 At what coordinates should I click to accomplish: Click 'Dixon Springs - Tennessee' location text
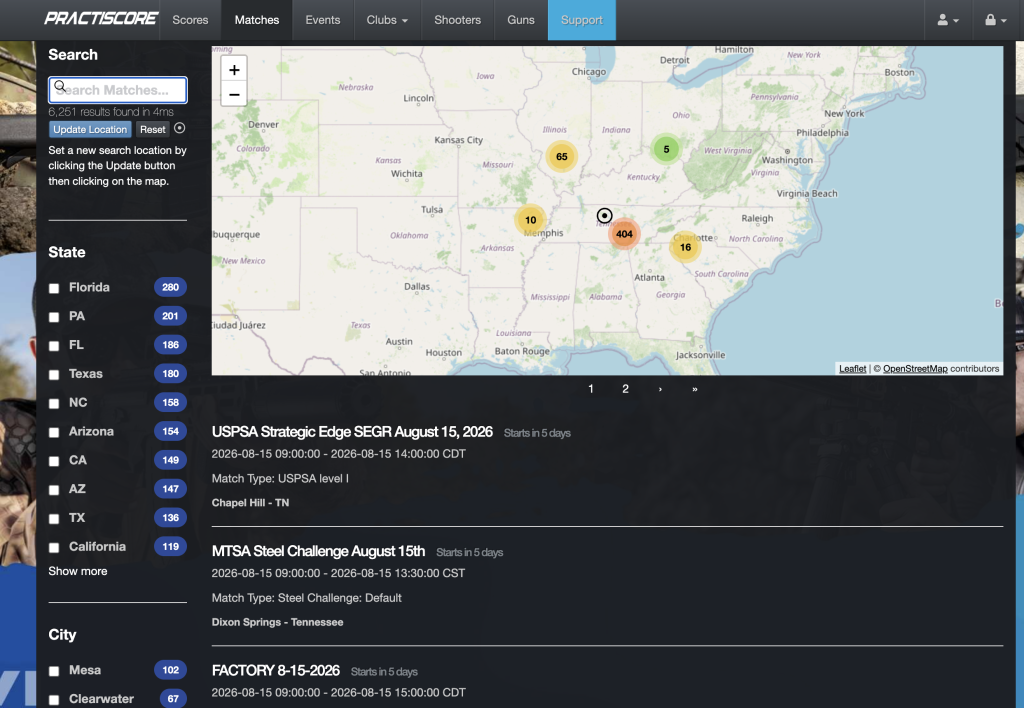[x=278, y=622]
